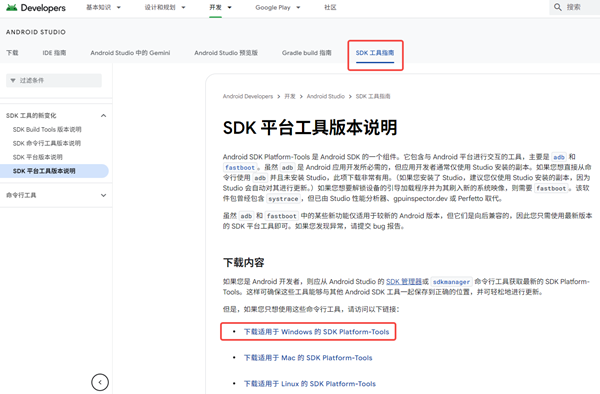This screenshot has height=394, width=600.
Task: Click the sdkmanager code link
Action: click(x=452, y=282)
